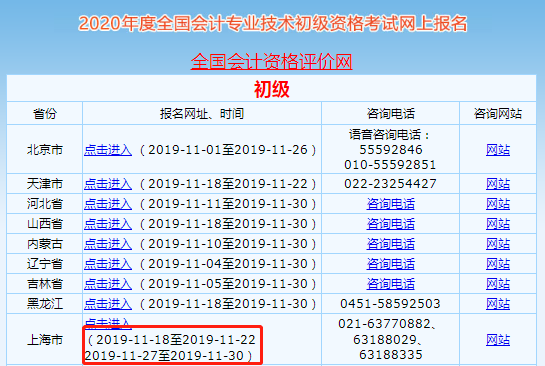Open 网站 link for 上海市
This screenshot has height=366, width=545.
coord(498,340)
